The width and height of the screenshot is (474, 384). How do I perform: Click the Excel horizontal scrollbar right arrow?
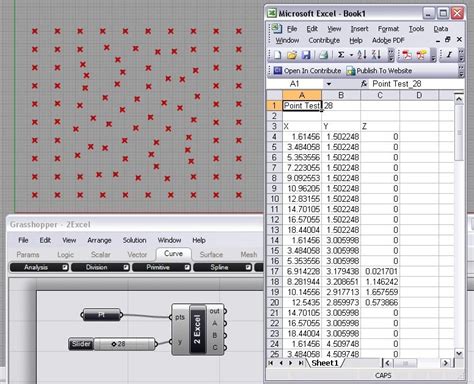tap(445, 363)
